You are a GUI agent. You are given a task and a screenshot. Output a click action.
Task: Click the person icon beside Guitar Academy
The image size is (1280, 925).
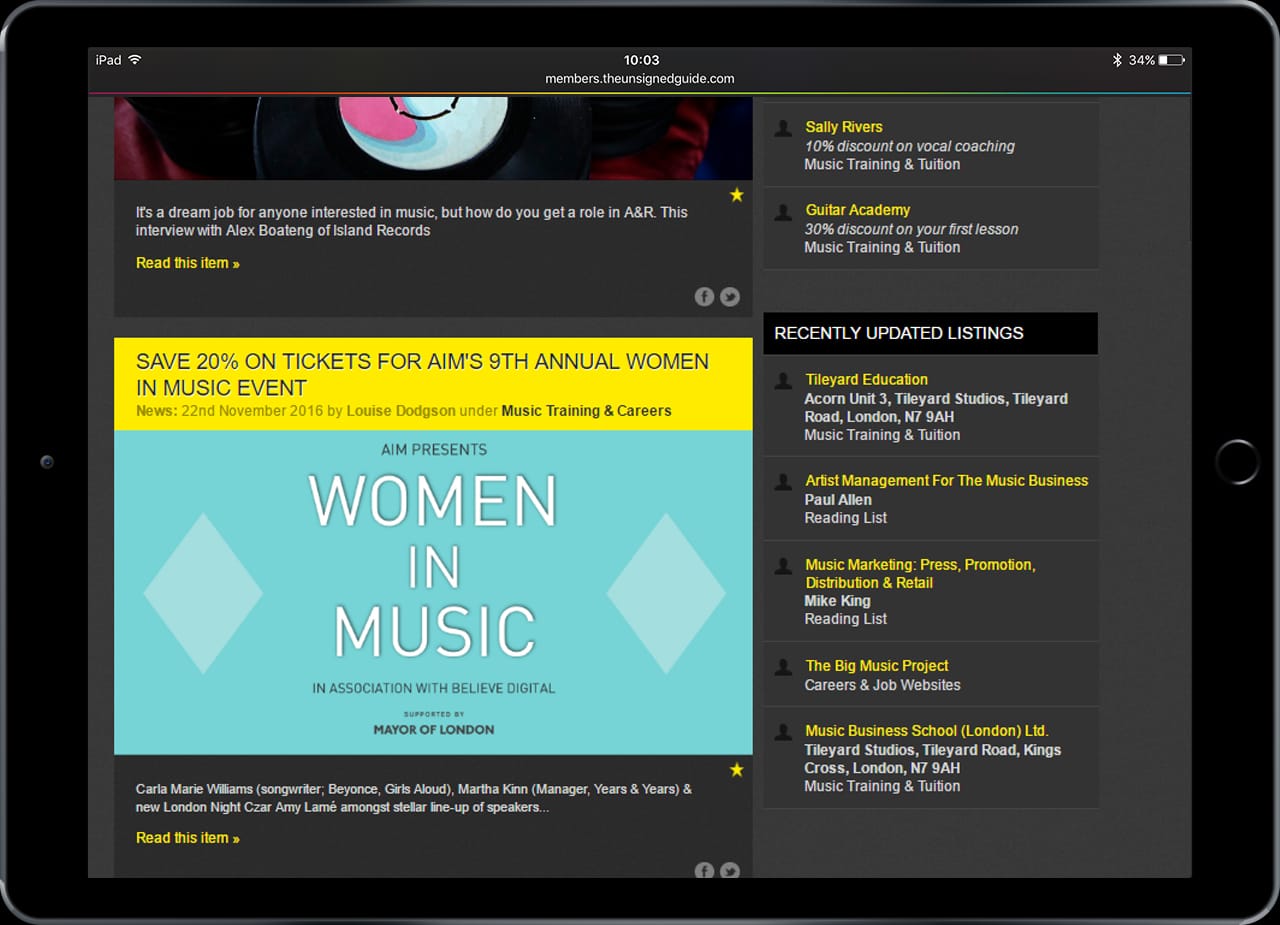tap(784, 211)
